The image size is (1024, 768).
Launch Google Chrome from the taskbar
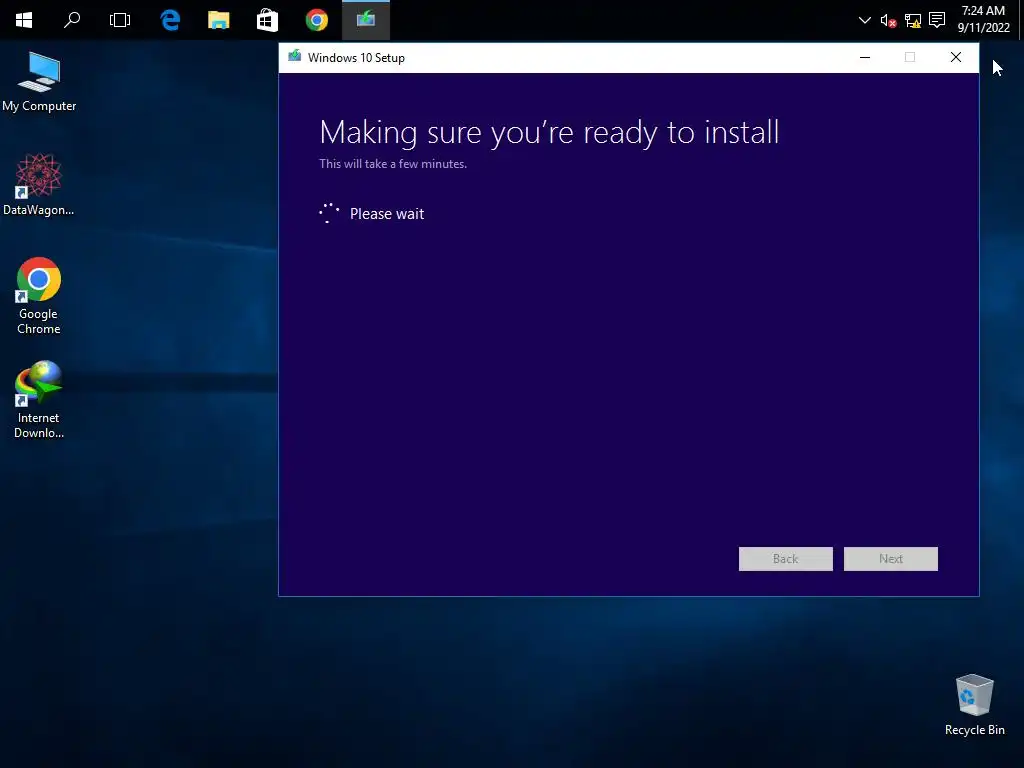click(317, 20)
